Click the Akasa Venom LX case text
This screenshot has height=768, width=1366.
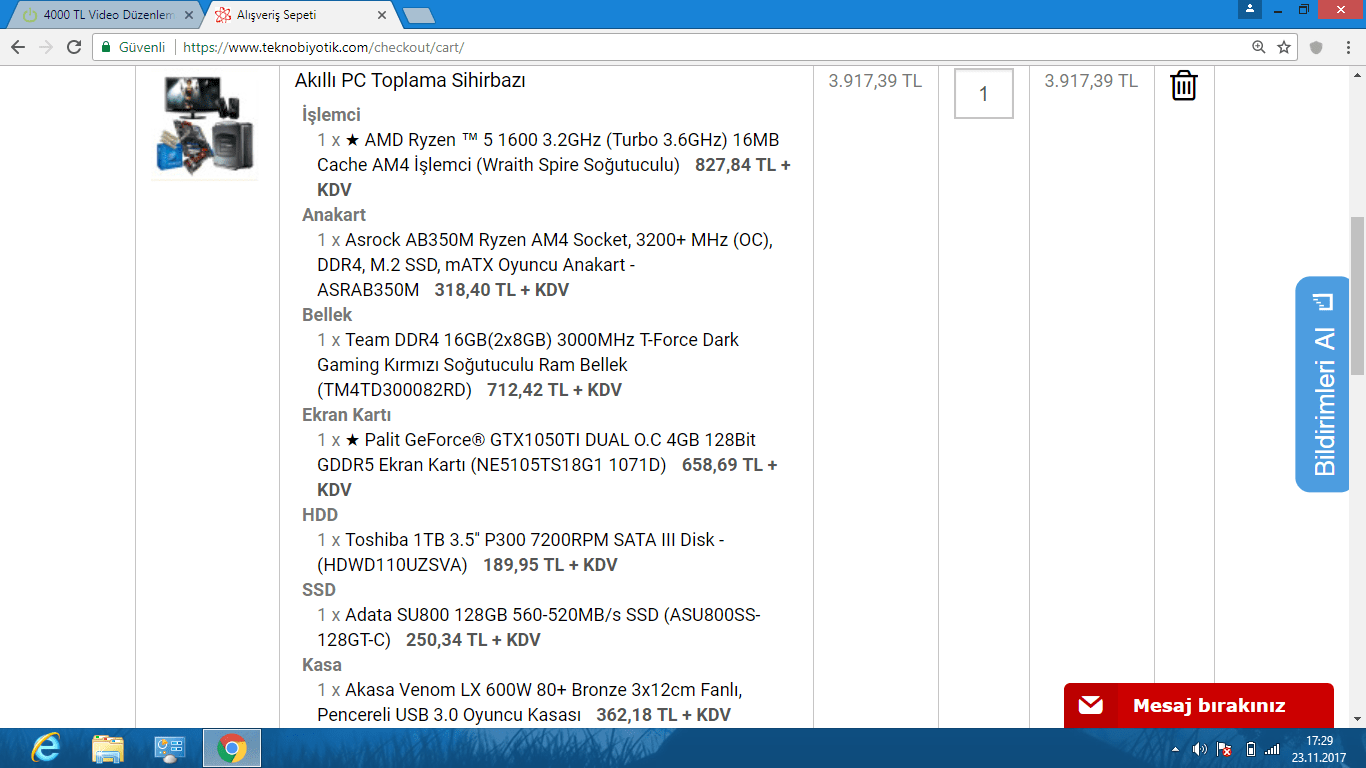point(529,702)
